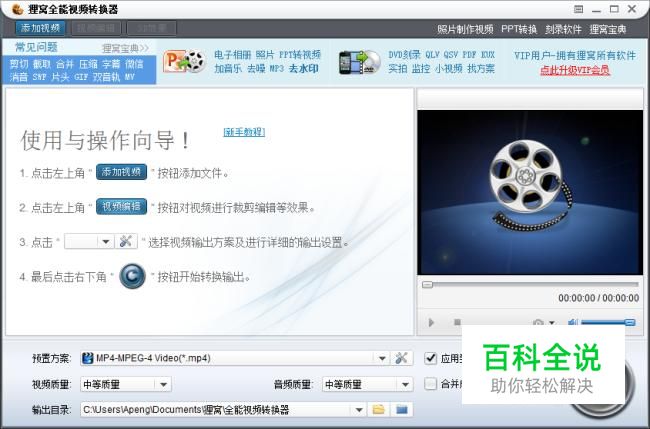The width and height of the screenshot is (650, 429).
Task: Open the QSV link
Action: click(451, 55)
